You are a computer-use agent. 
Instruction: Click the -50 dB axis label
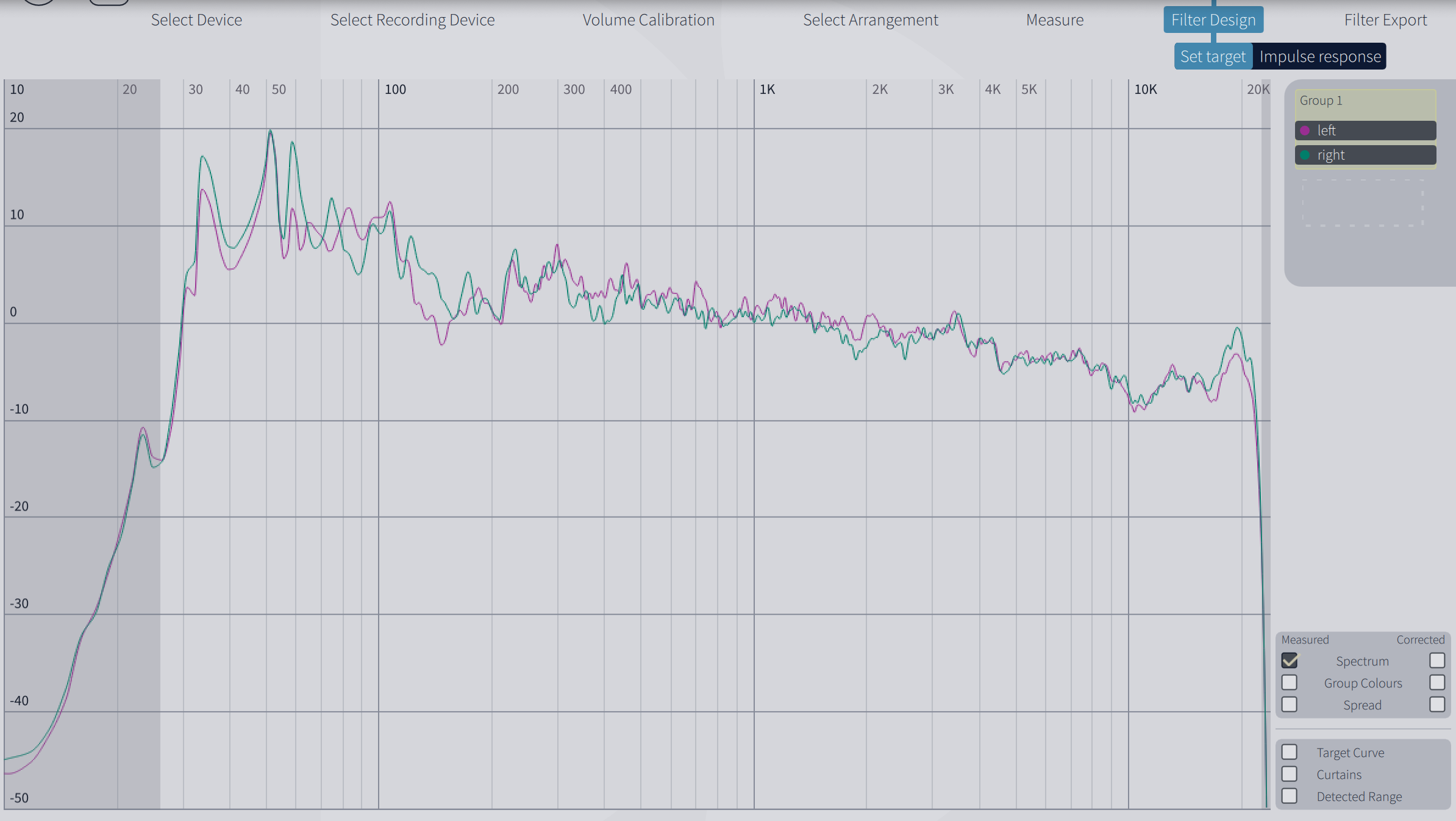pos(19,798)
